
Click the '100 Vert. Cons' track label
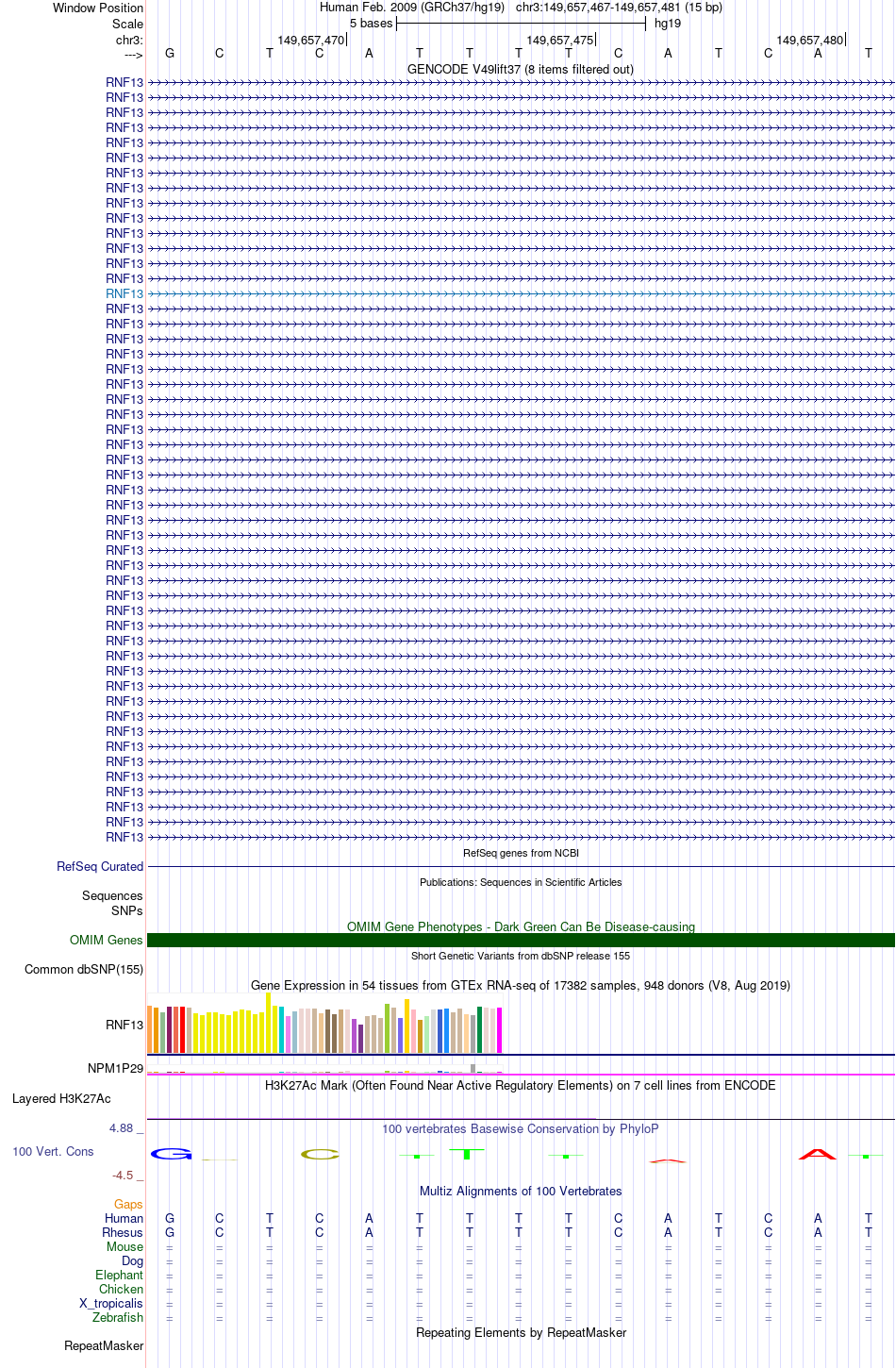[x=53, y=1152]
